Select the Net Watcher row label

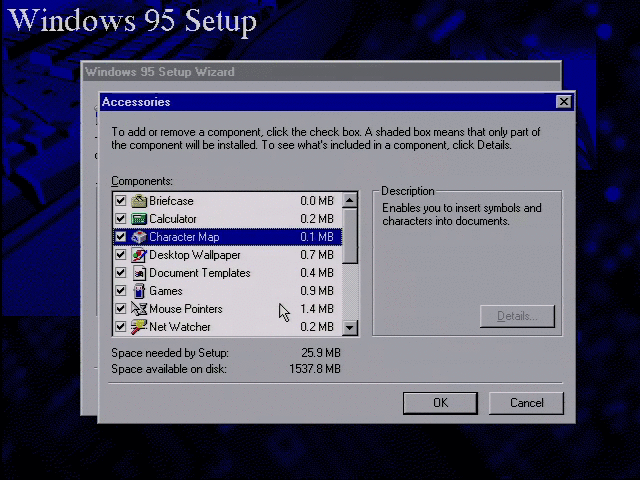(x=180, y=327)
